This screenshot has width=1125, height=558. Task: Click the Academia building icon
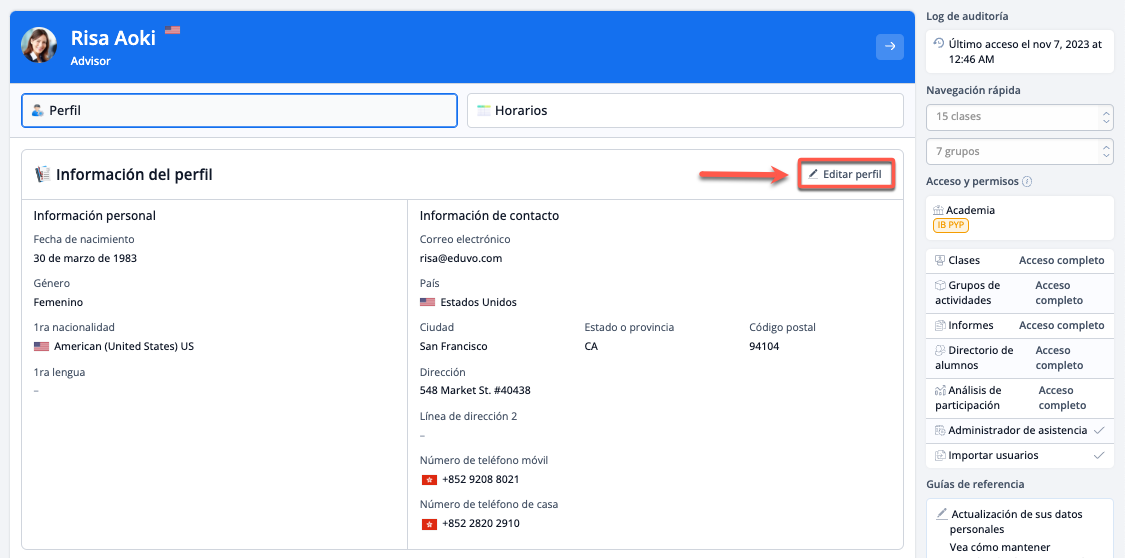pyautogui.click(x=939, y=210)
